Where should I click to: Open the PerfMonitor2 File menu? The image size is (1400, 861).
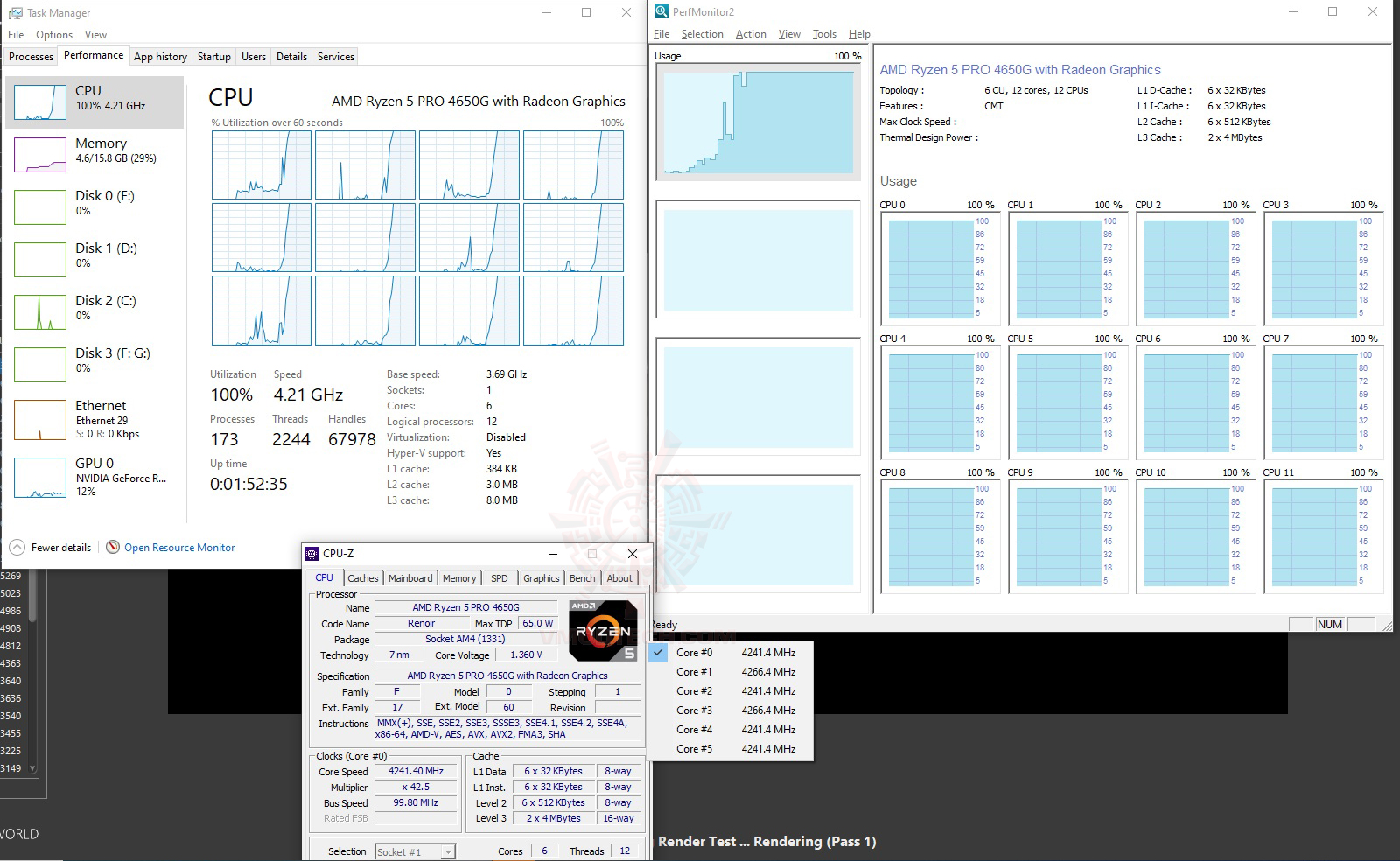(x=661, y=34)
